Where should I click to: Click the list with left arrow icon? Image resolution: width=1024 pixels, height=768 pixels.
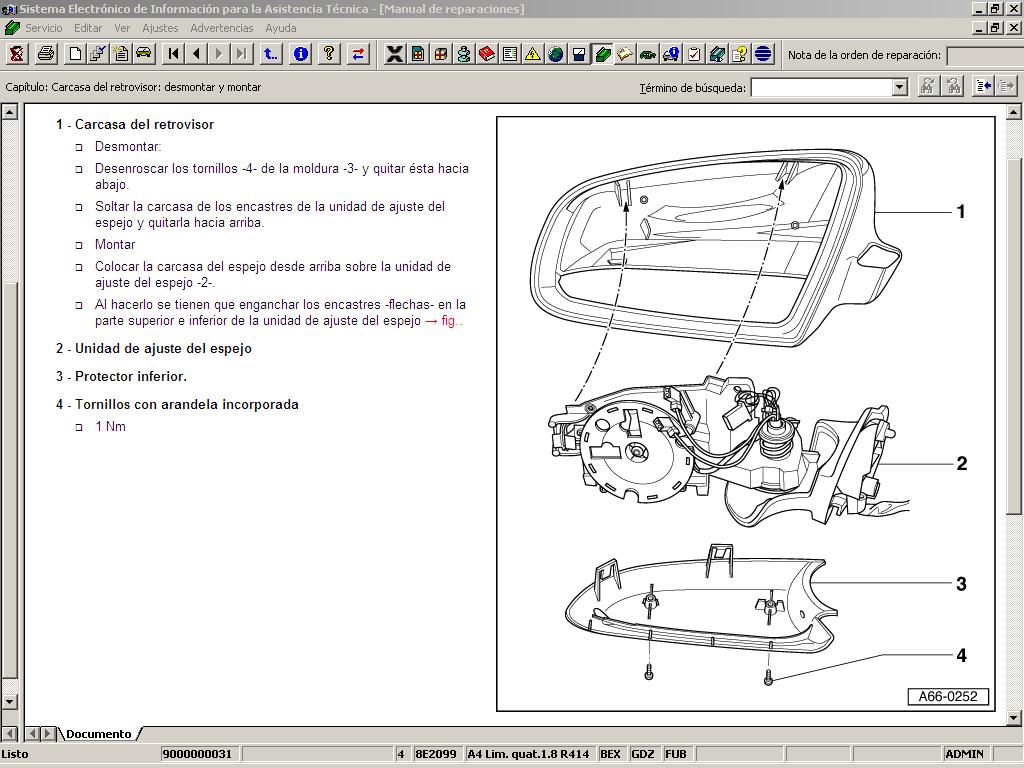tap(983, 86)
